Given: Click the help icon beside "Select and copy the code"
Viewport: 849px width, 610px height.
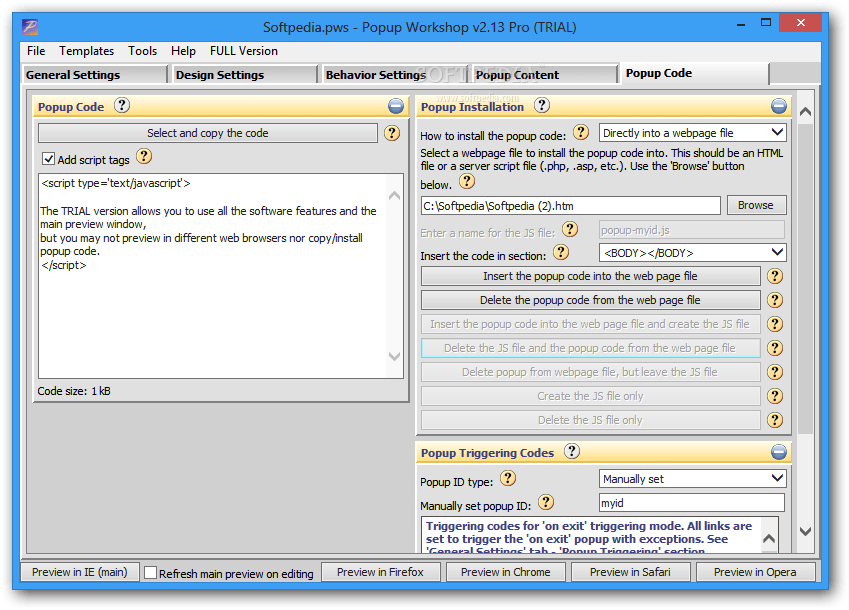Looking at the screenshot, I should click(391, 132).
